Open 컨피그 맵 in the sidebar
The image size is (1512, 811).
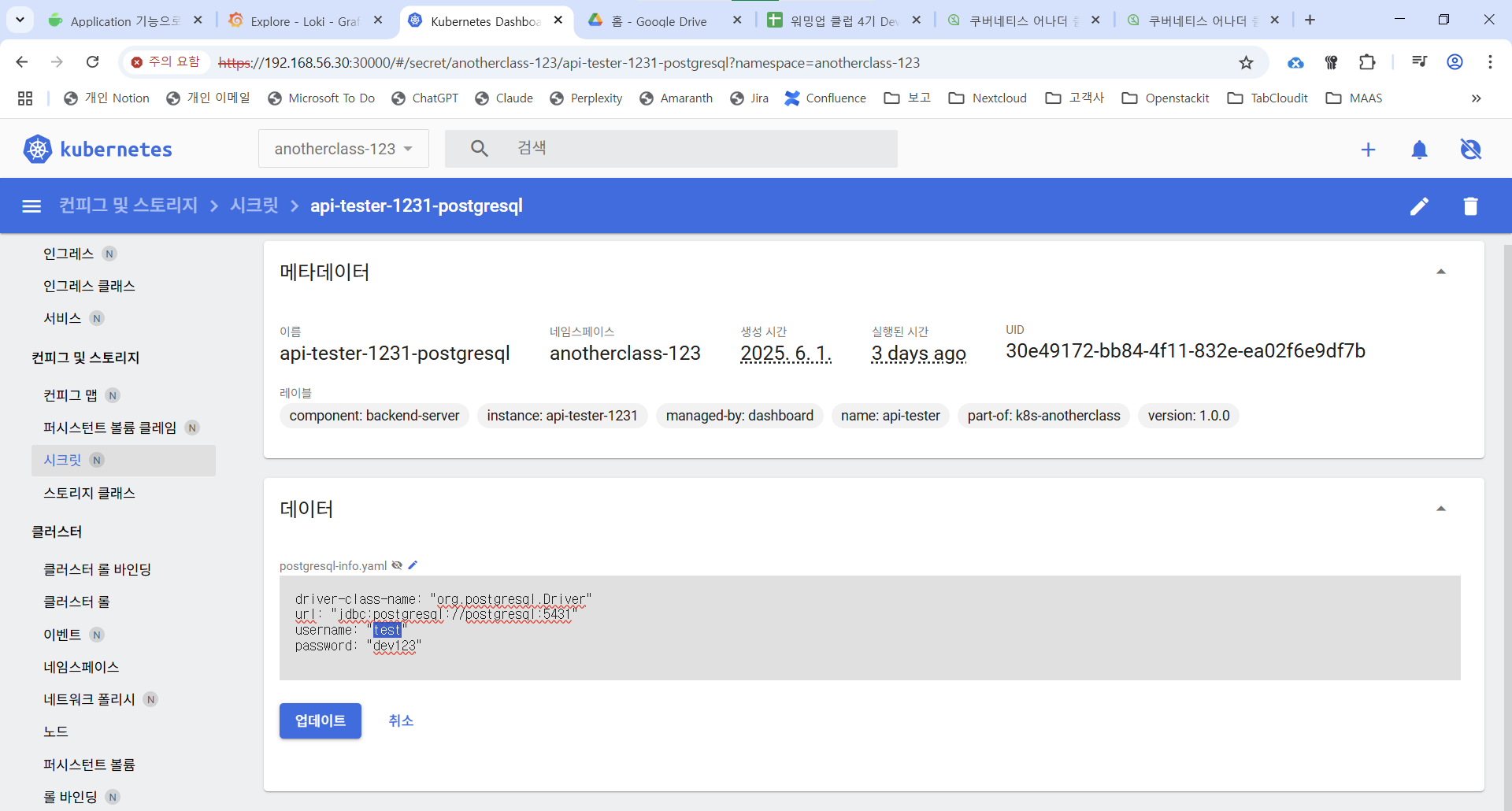[x=70, y=395]
